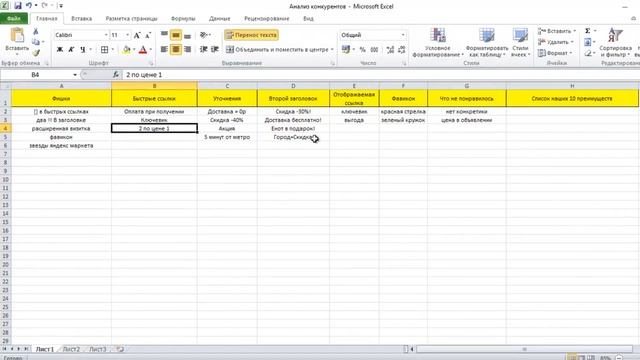Viewport: 640px width, 360px height.
Task: Click the AutoSum sigma icon
Action: click(x=587, y=31)
